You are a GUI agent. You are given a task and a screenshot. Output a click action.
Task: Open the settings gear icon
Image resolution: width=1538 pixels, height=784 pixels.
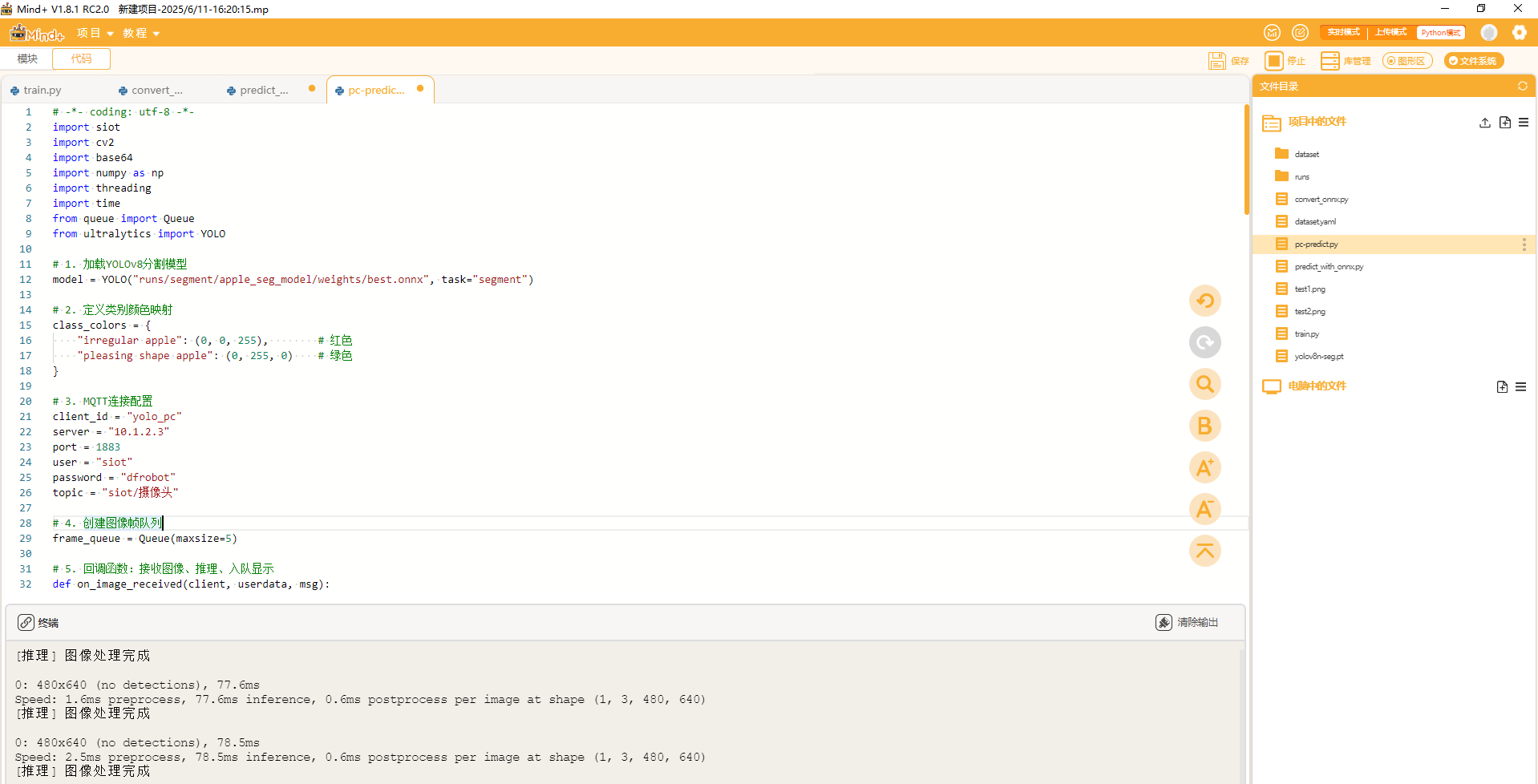click(x=1519, y=33)
